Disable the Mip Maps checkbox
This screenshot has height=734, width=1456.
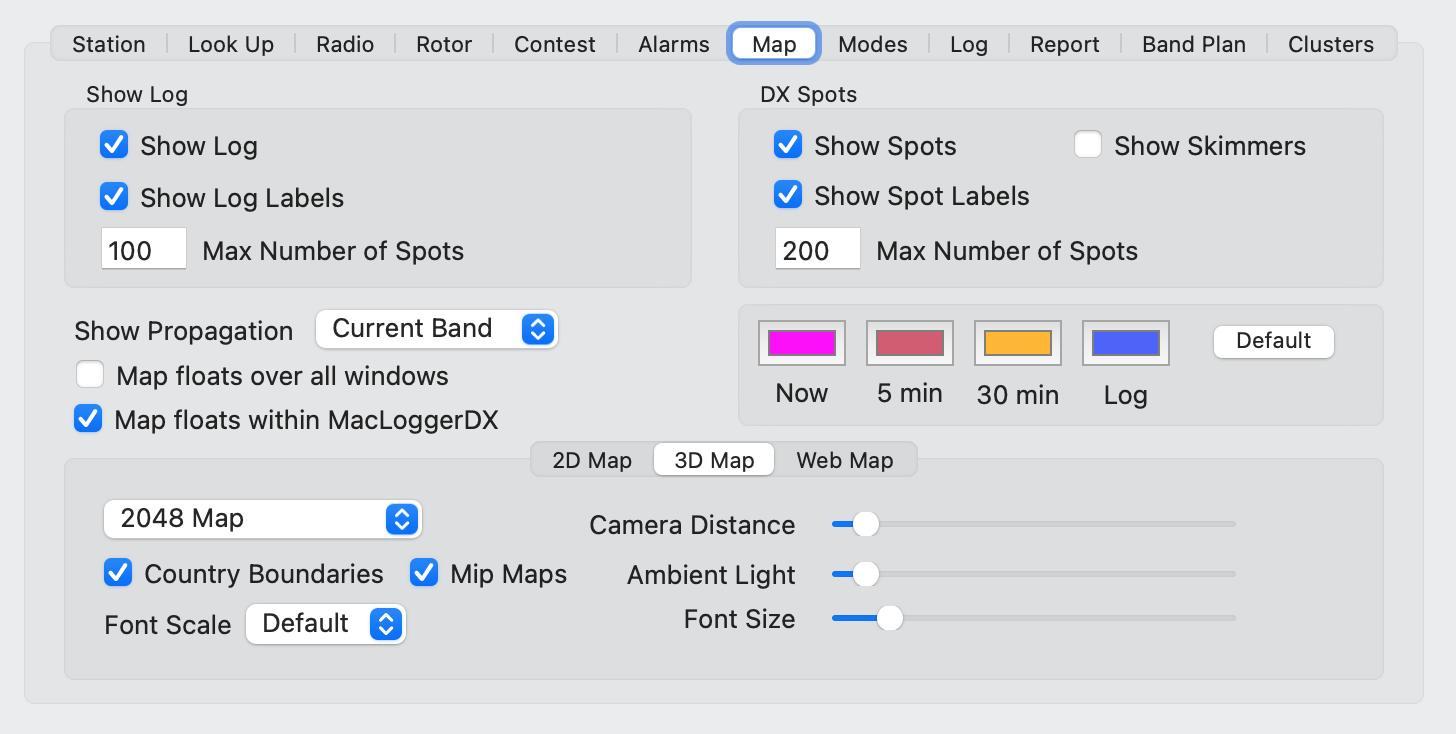[424, 573]
